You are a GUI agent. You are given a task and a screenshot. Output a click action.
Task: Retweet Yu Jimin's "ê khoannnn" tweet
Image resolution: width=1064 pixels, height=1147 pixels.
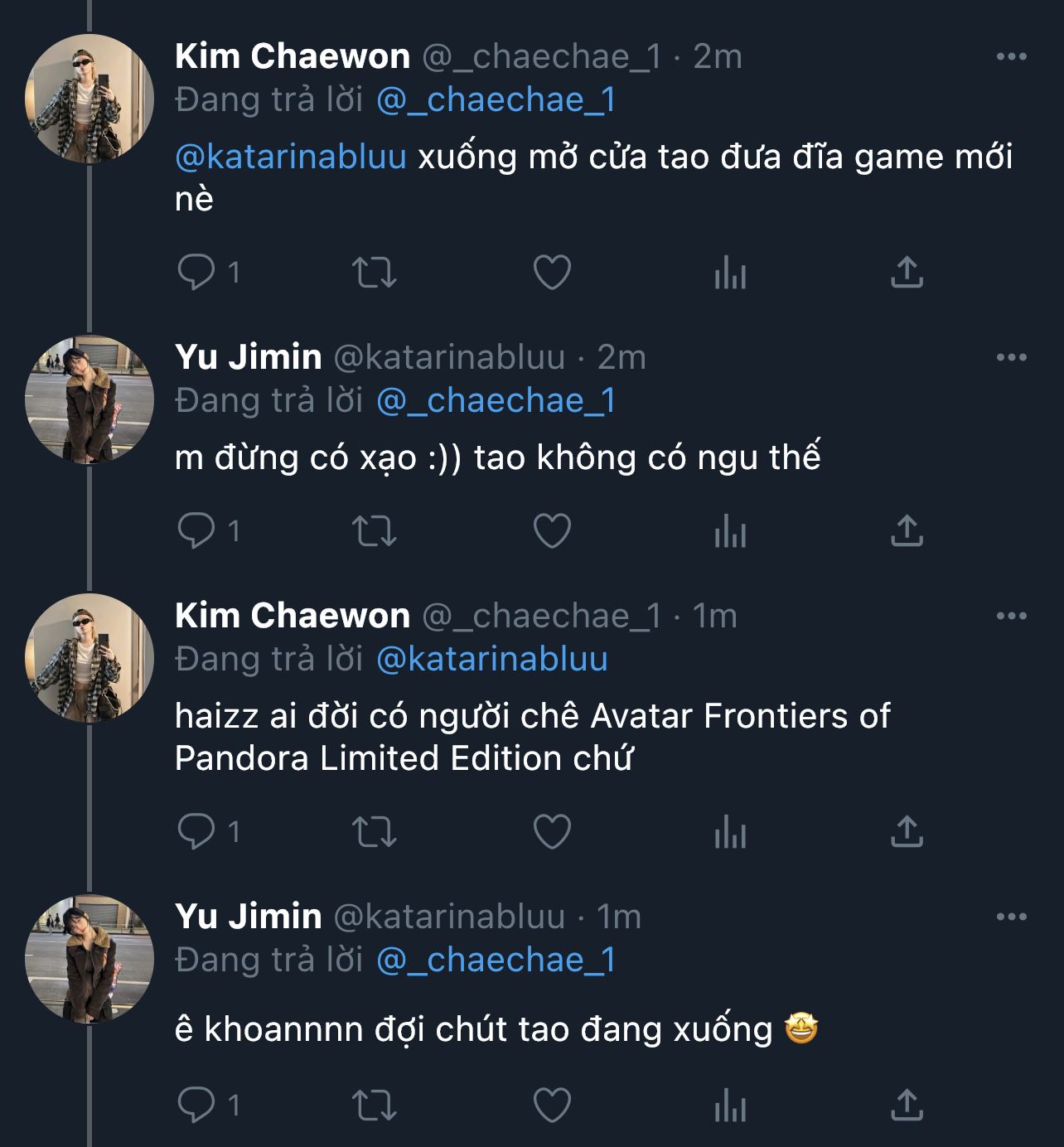click(x=375, y=1105)
